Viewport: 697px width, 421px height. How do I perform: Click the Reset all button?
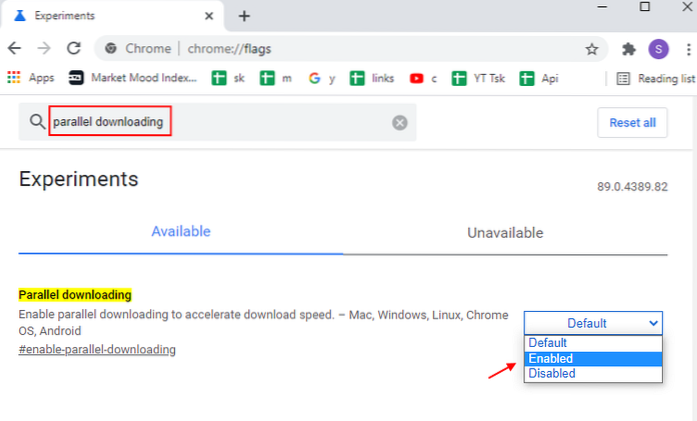(x=632, y=122)
